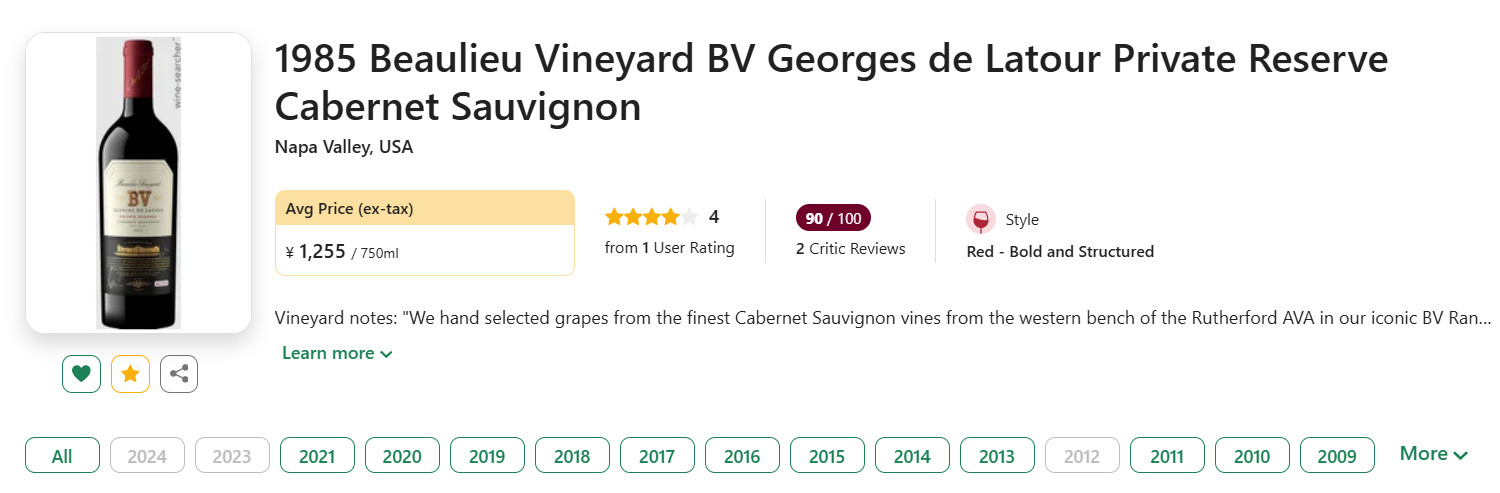Image resolution: width=1500 pixels, height=493 pixels.
Task: Click the share icon below bottle
Action: [179, 374]
